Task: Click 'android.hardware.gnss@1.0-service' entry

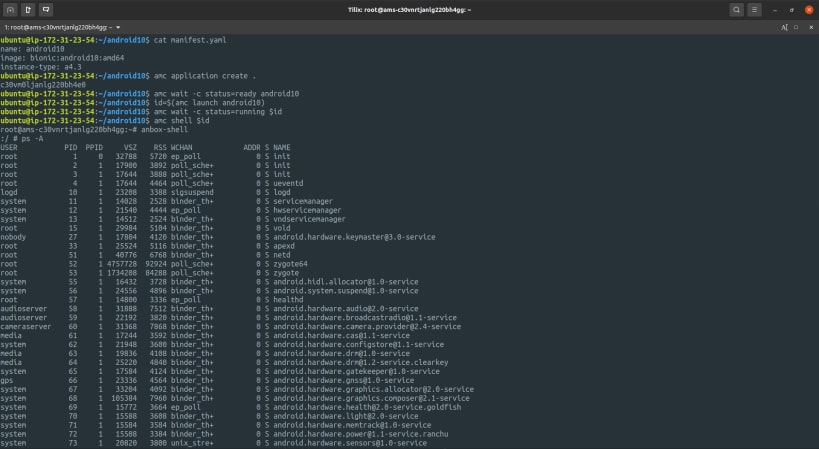Action: tap(344, 380)
